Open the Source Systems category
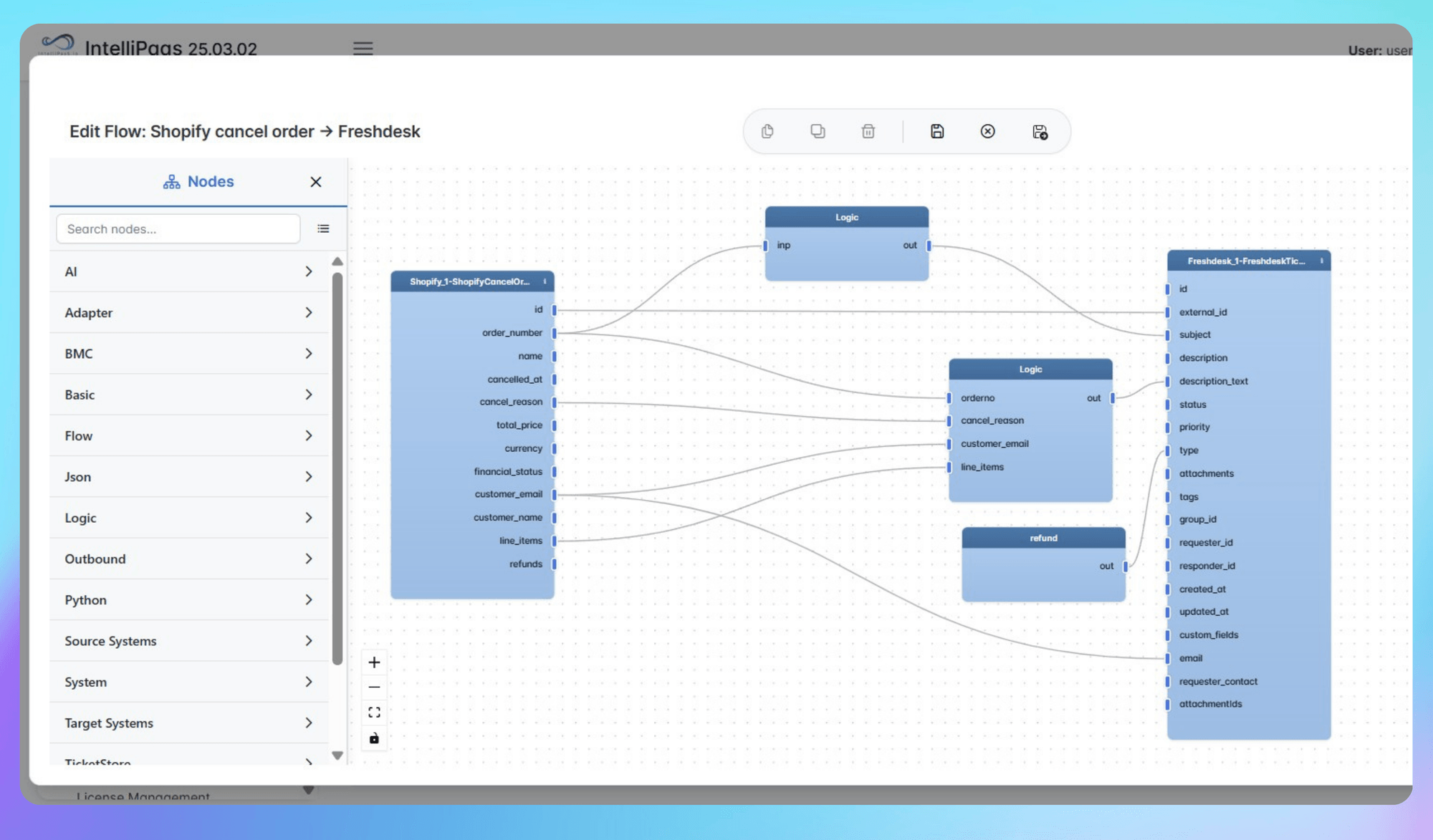The image size is (1433, 840). 188,641
